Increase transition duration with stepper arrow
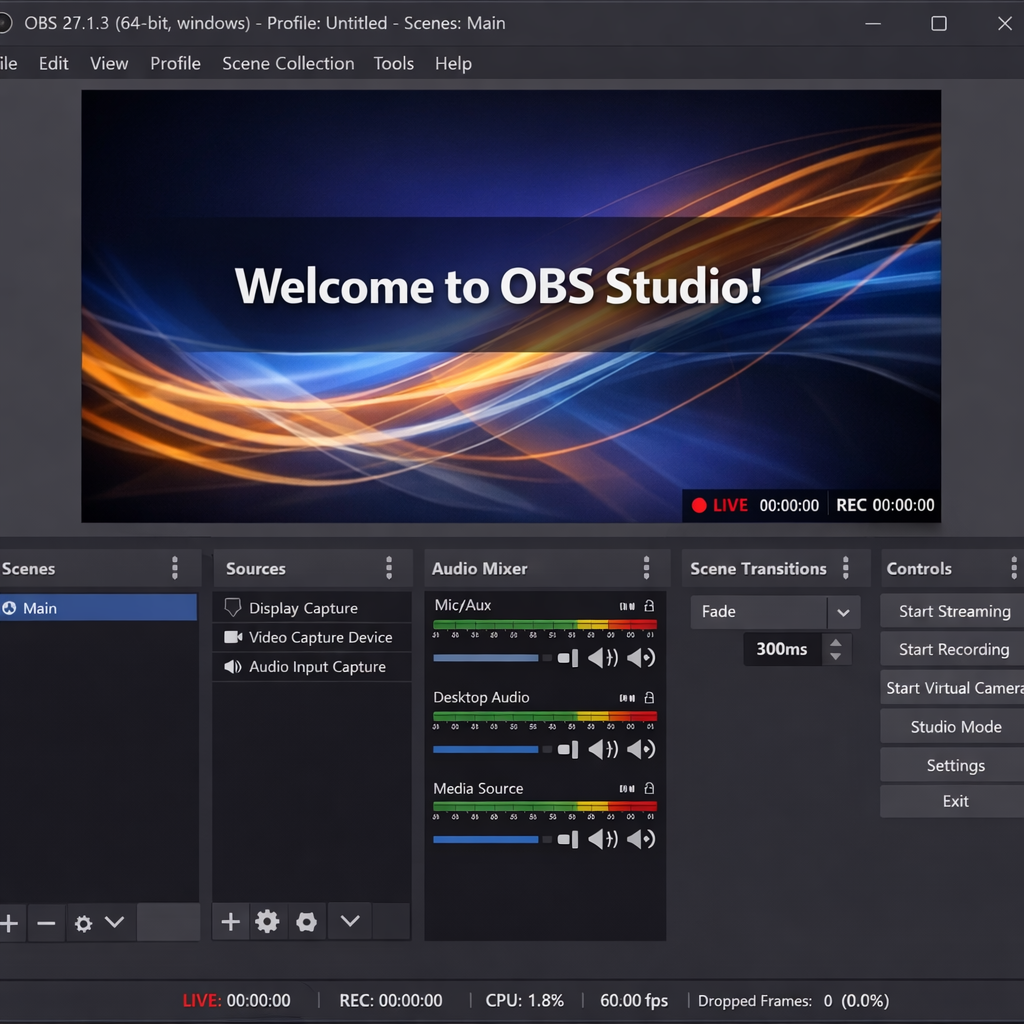The width and height of the screenshot is (1024, 1024). pos(836,643)
